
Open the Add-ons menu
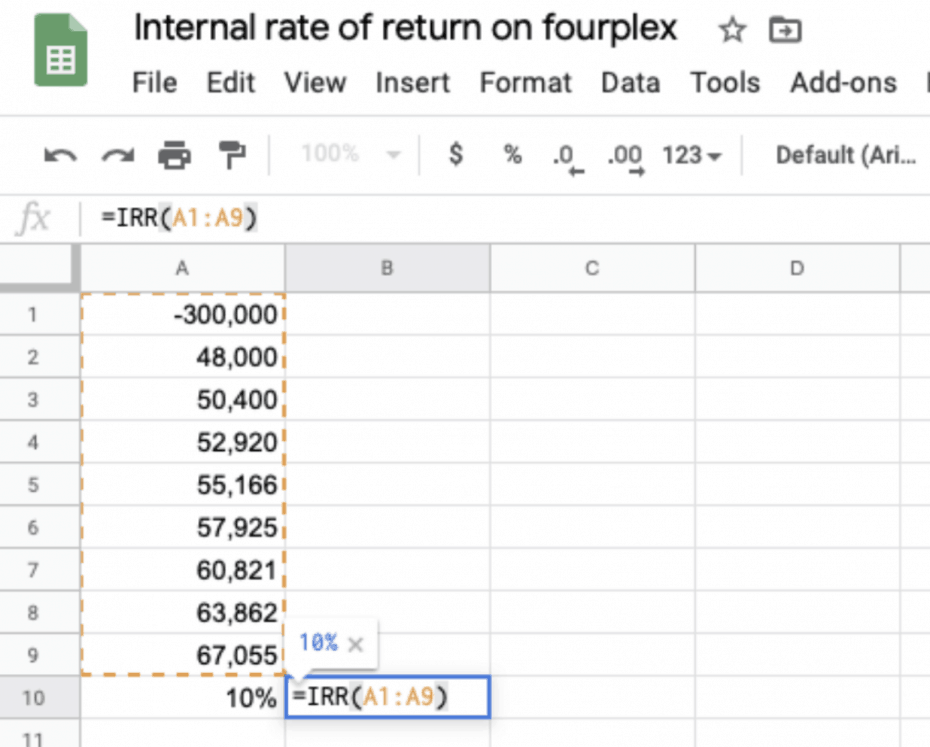coord(843,82)
